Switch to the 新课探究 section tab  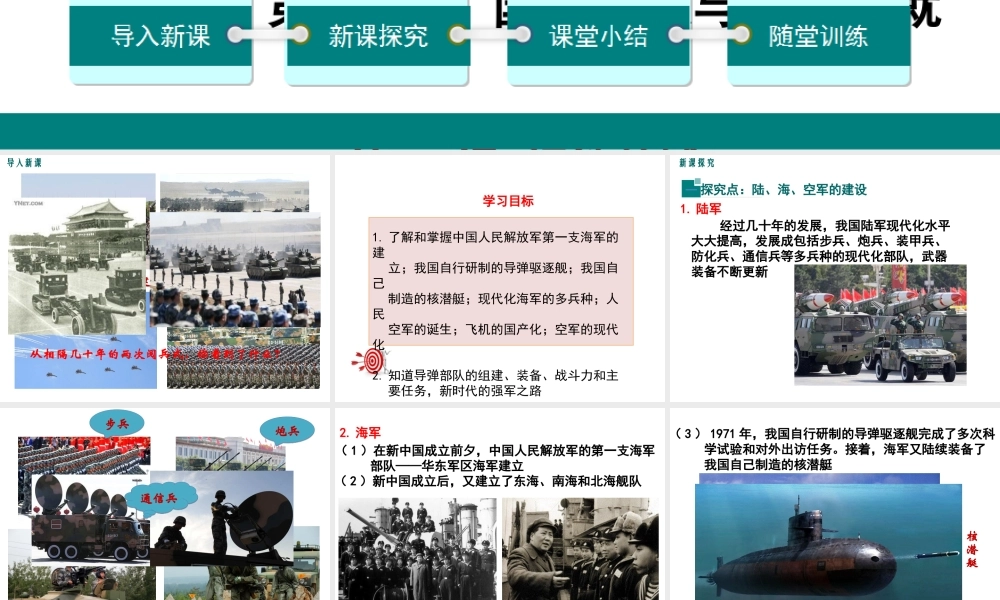[x=378, y=37]
